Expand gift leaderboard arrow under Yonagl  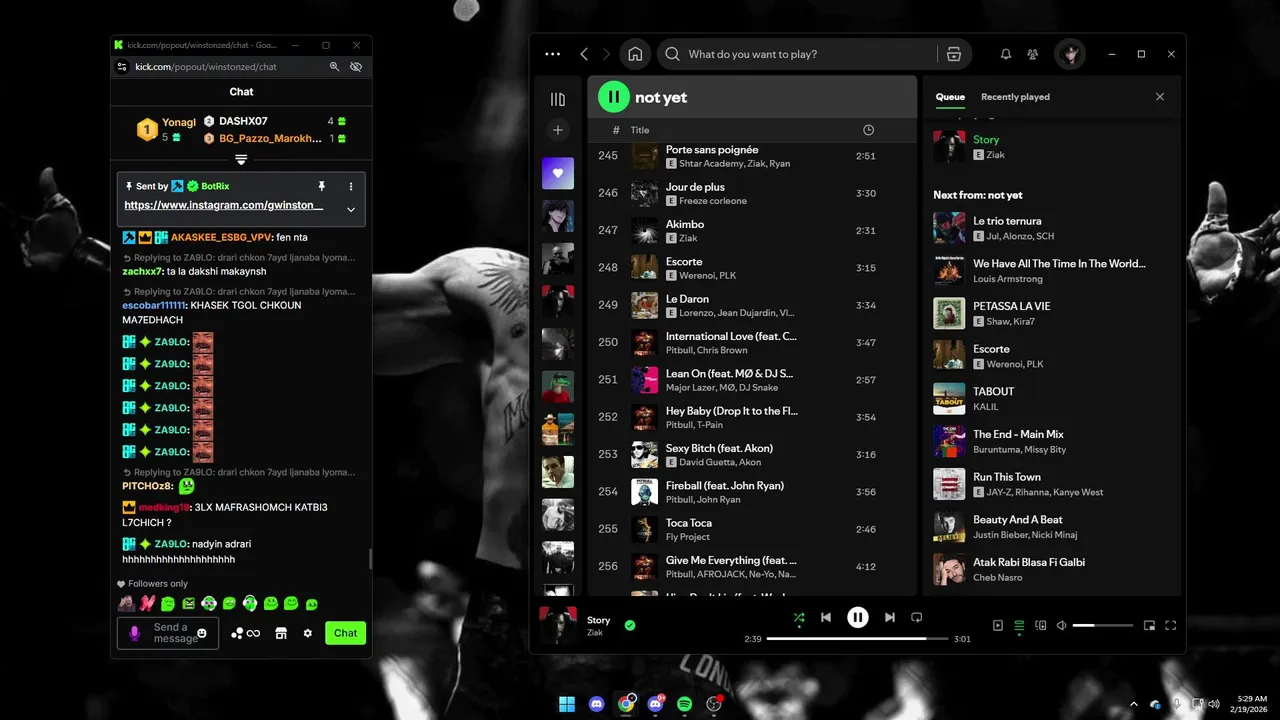[241, 160]
